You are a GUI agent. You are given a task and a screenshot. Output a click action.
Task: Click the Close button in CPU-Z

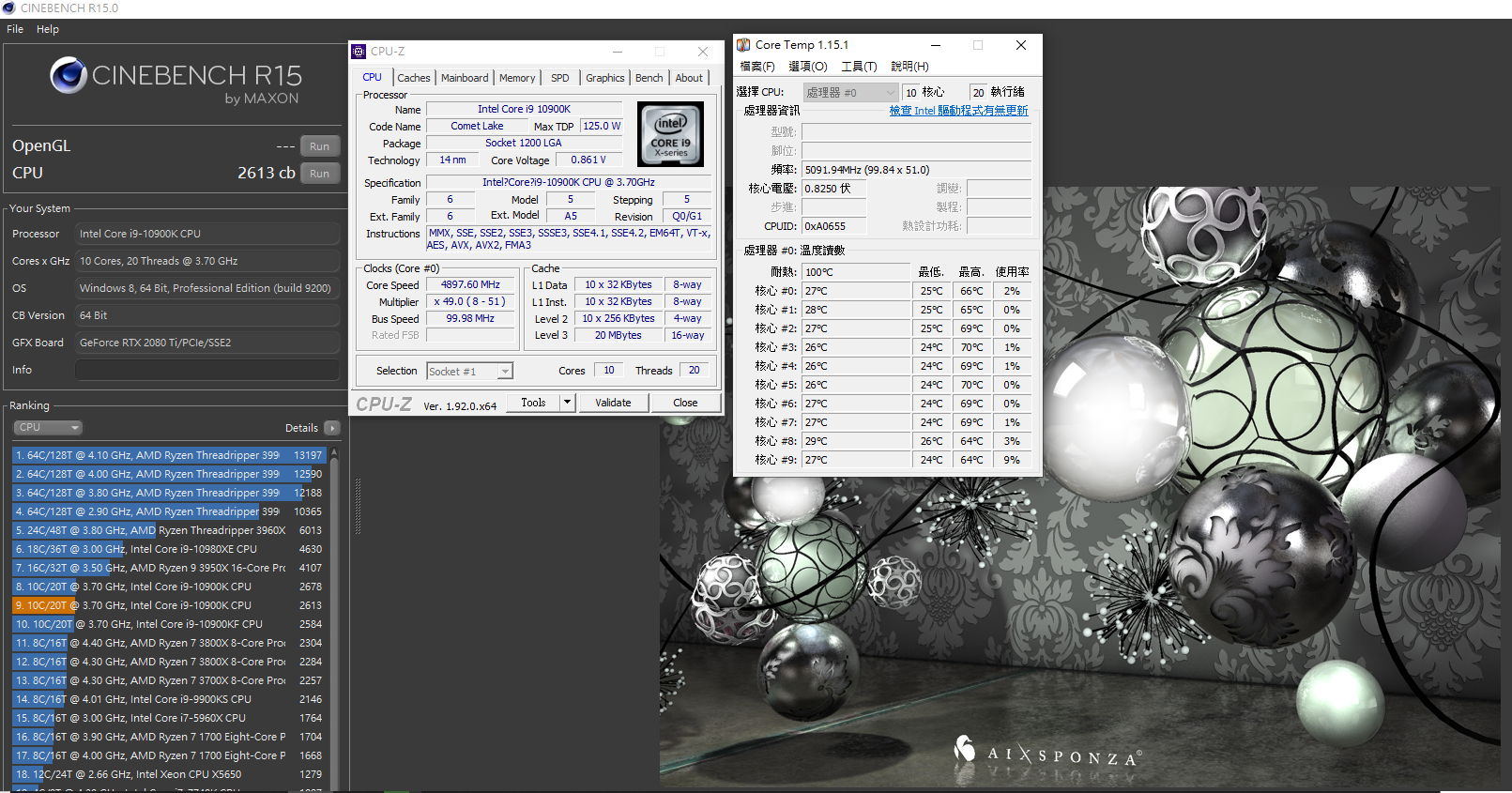click(685, 403)
